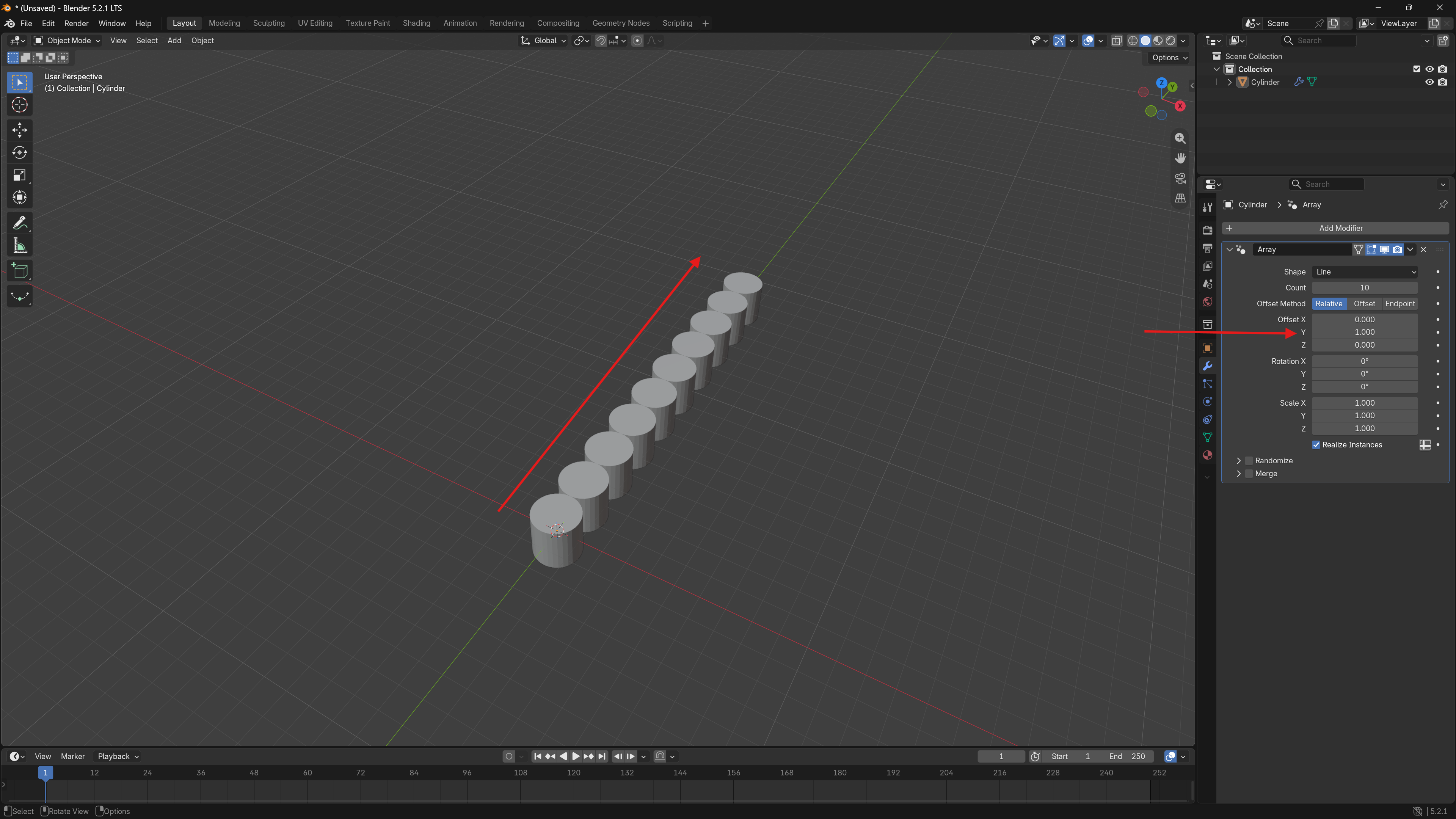
Task: Choose the Measure tool
Action: pyautogui.click(x=20, y=246)
